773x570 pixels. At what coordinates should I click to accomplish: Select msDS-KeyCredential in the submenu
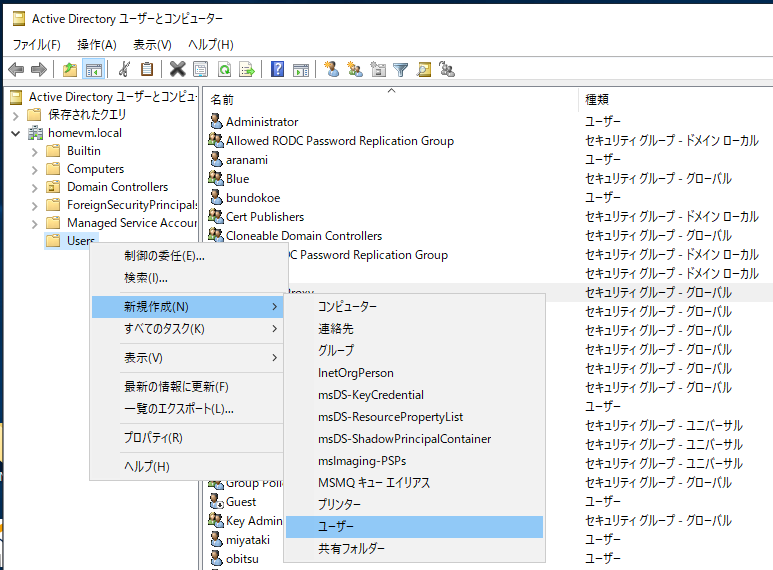pos(414,395)
